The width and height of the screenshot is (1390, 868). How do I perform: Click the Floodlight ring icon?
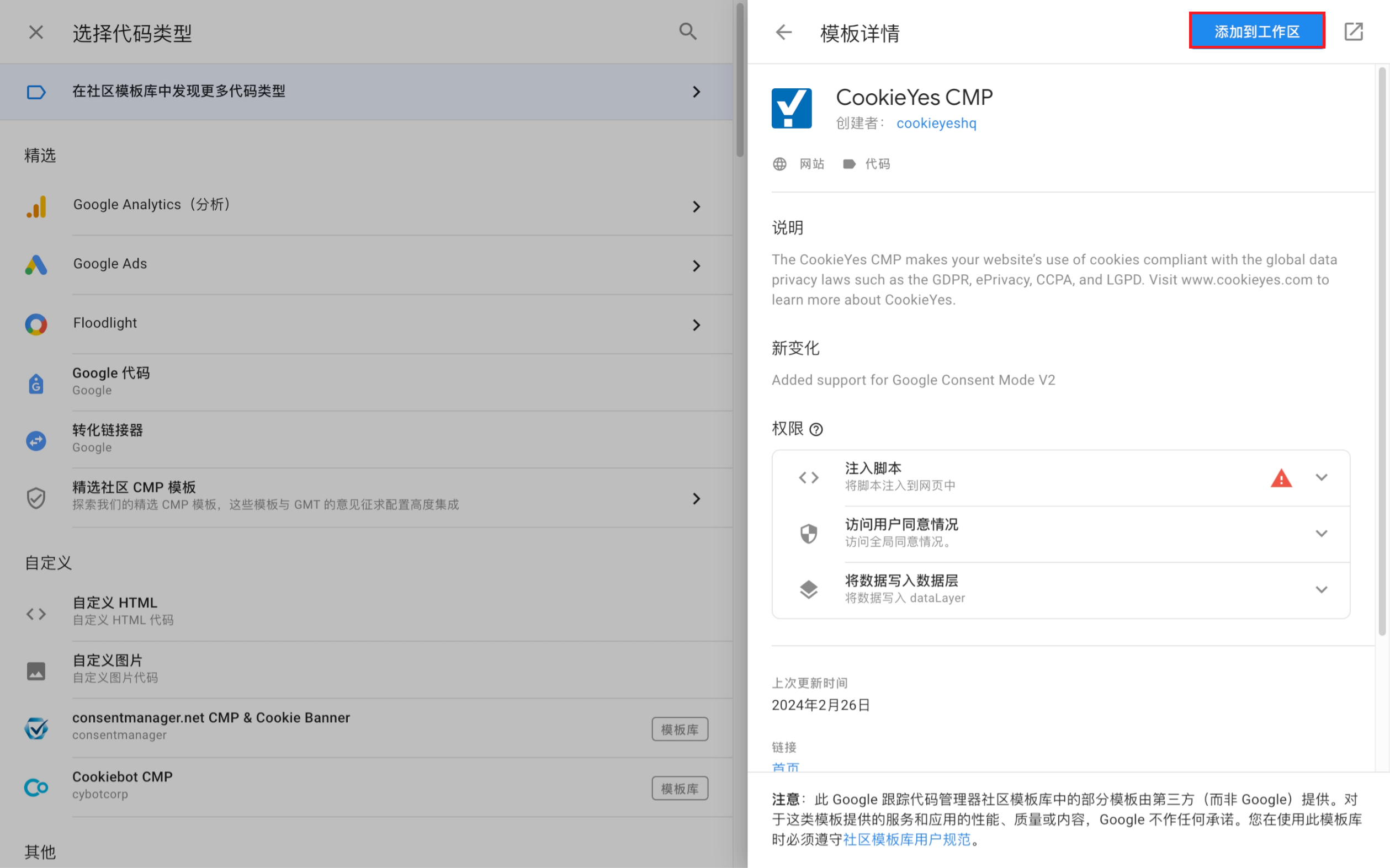pyautogui.click(x=36, y=324)
